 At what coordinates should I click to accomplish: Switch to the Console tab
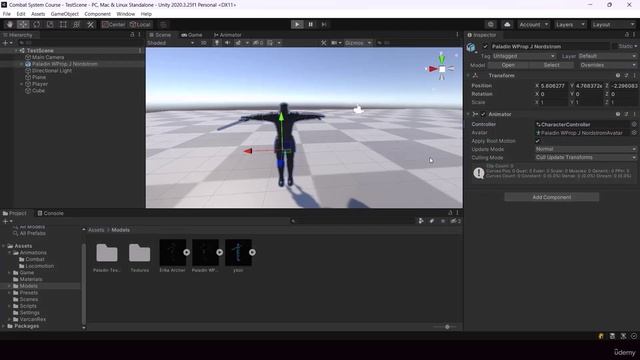tap(50, 213)
